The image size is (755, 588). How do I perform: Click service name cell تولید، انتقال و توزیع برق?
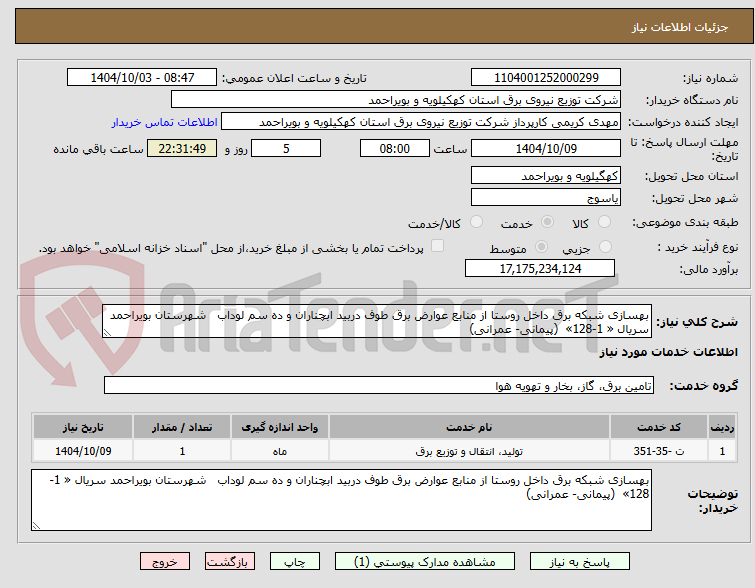(469, 451)
